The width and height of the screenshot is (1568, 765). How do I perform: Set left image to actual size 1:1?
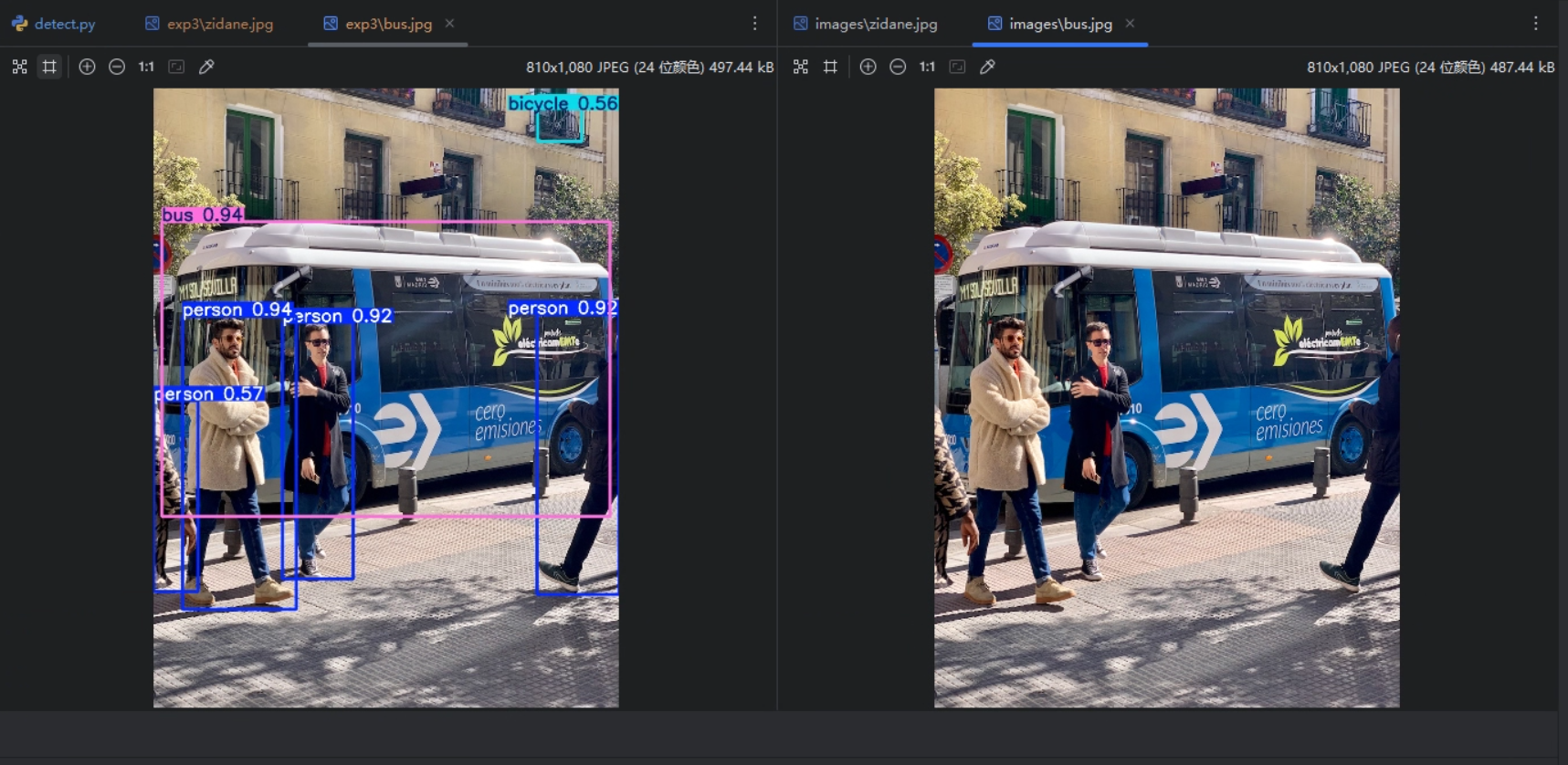(x=146, y=67)
